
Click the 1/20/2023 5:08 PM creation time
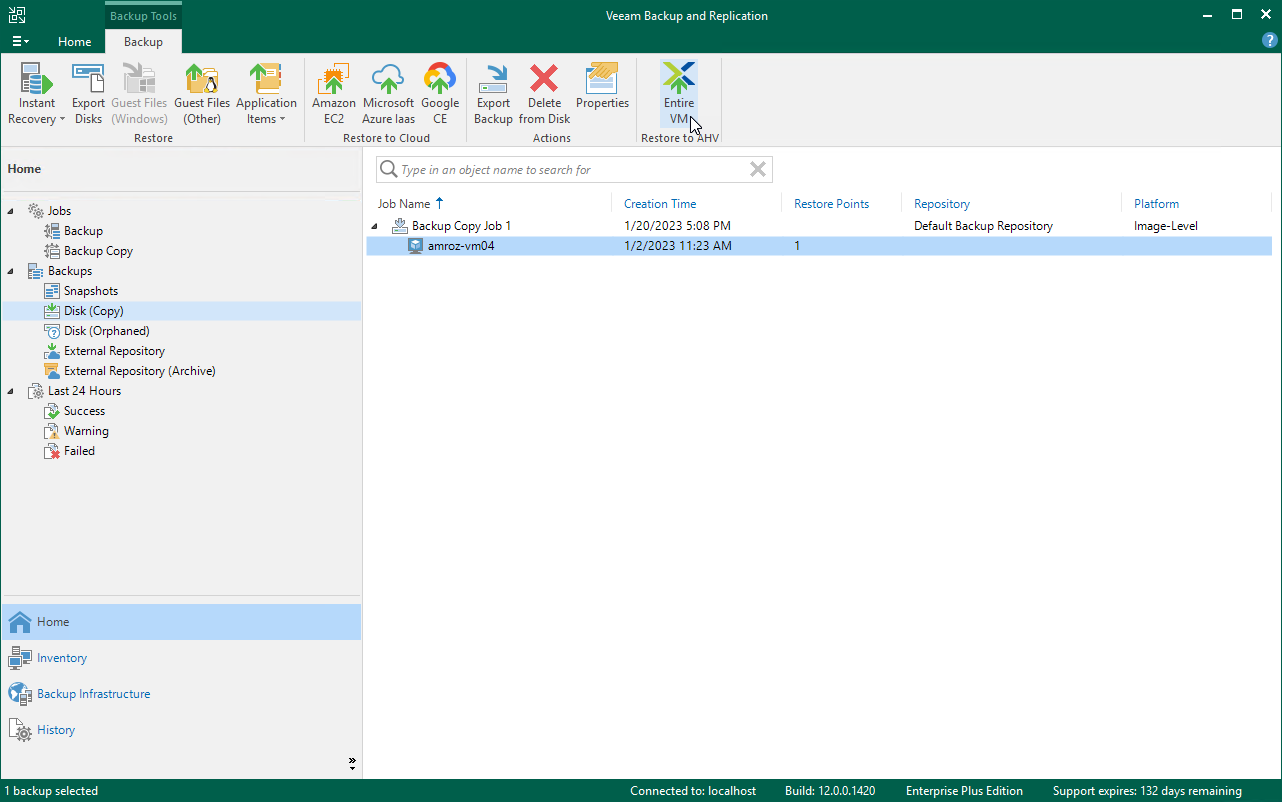[x=677, y=226]
